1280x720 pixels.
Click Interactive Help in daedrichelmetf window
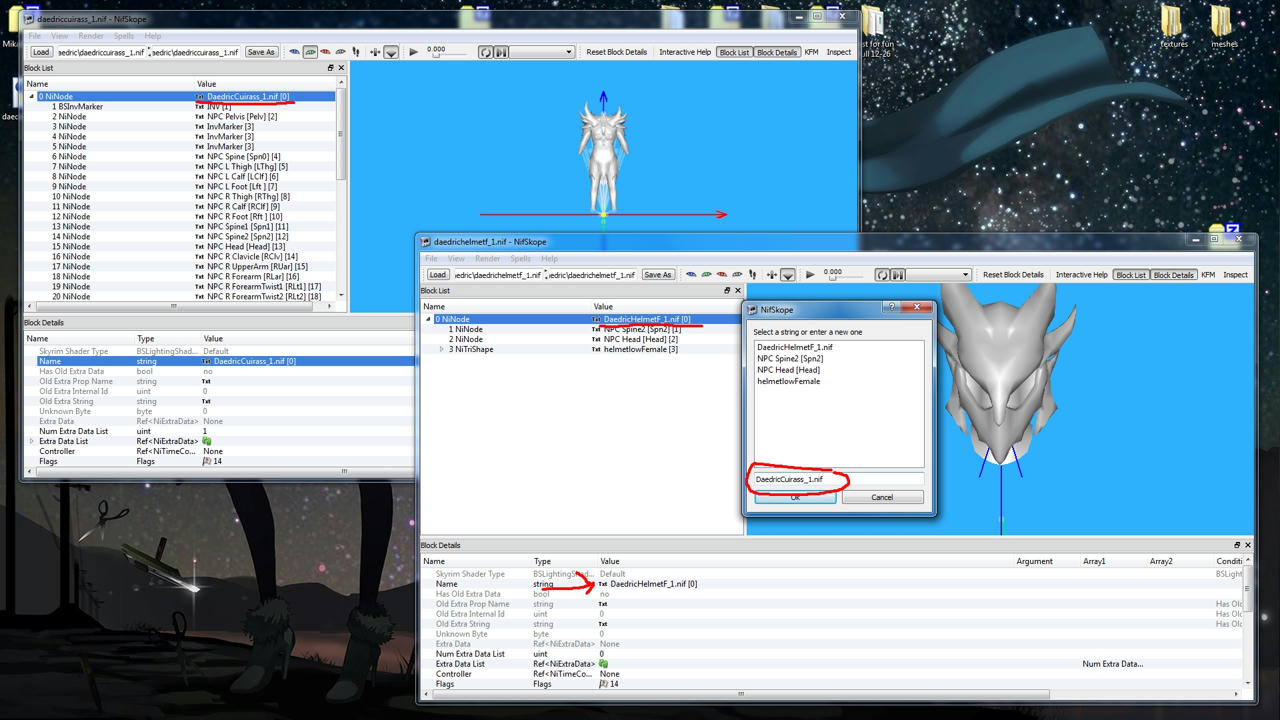click(1081, 275)
